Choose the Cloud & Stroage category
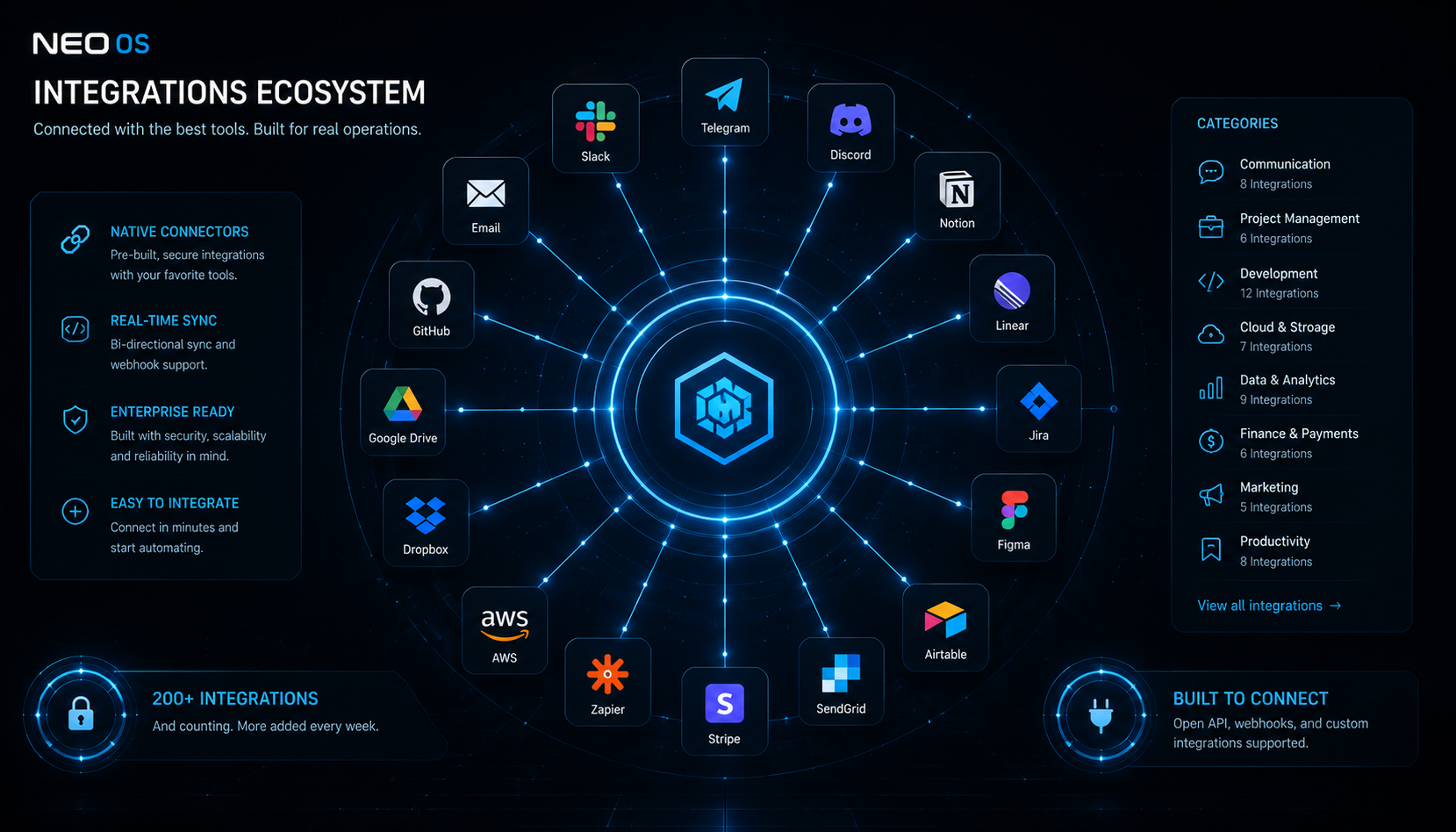The image size is (1456, 832). point(1290,336)
